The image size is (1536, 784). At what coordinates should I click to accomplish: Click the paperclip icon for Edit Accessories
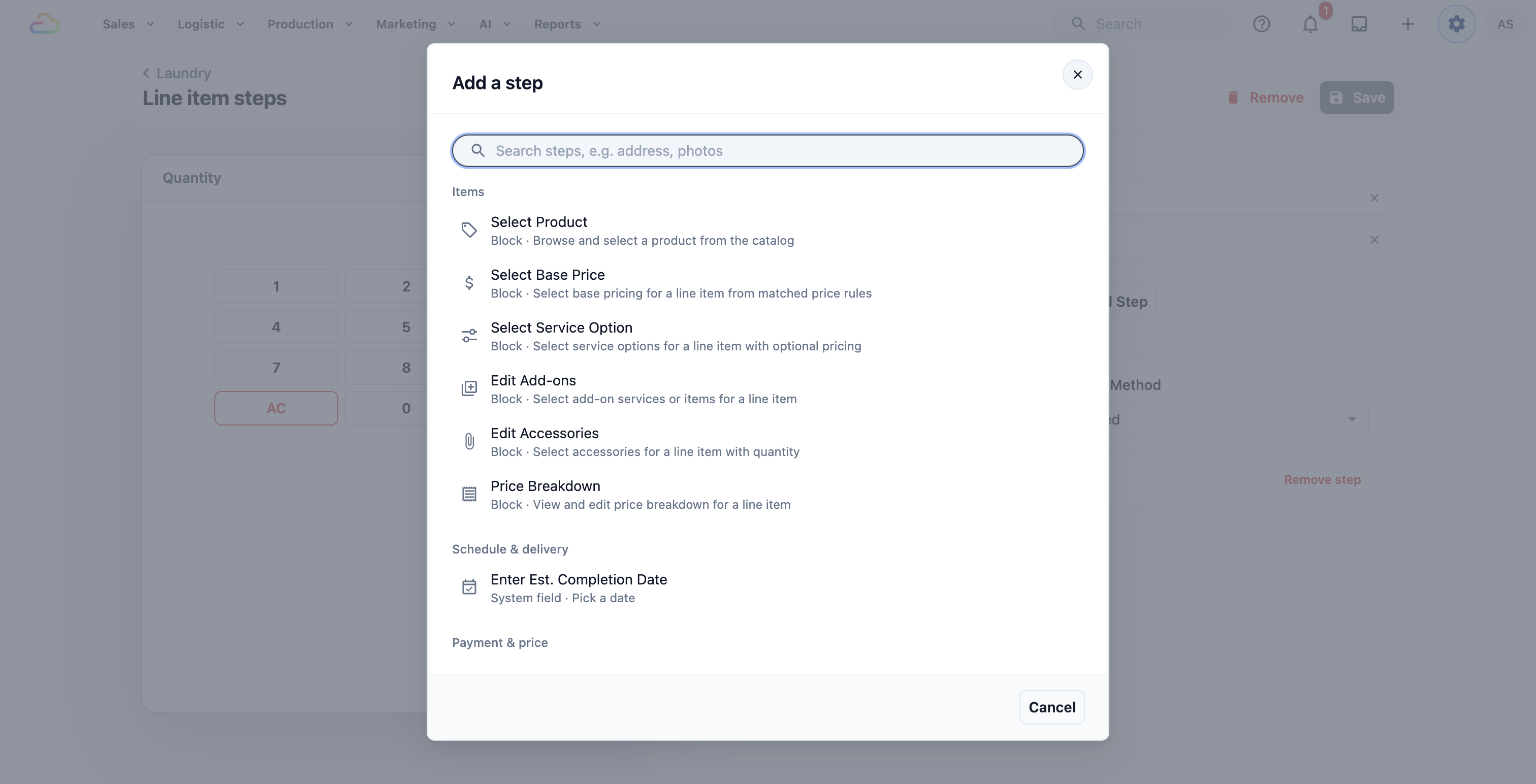point(469,441)
